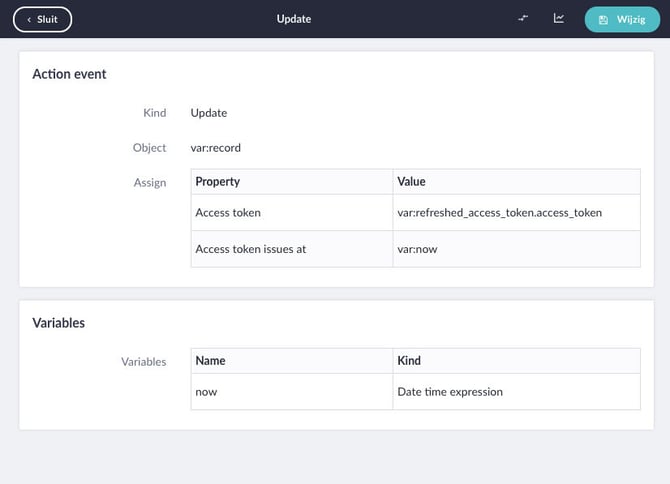The width and height of the screenshot is (670, 484).
Task: Open the line chart statistics icon
Action: click(558, 18)
